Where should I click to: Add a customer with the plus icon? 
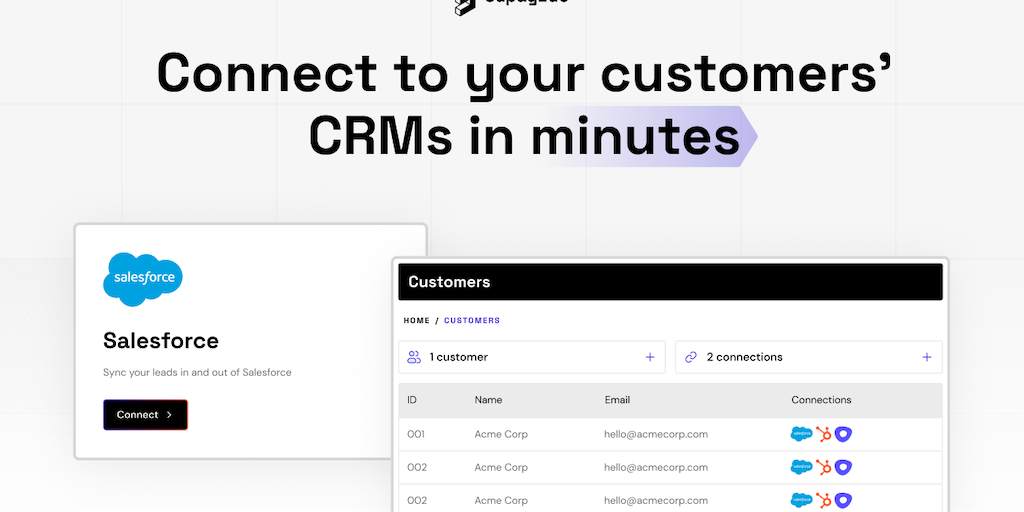pyautogui.click(x=650, y=357)
